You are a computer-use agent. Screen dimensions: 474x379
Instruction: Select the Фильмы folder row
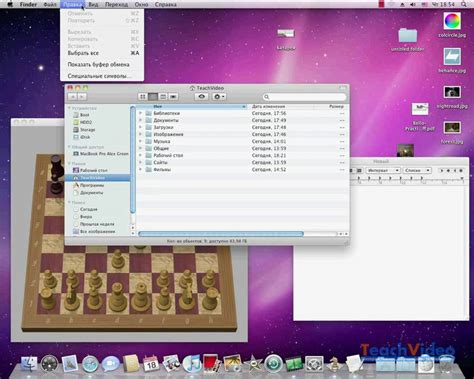coord(242,169)
